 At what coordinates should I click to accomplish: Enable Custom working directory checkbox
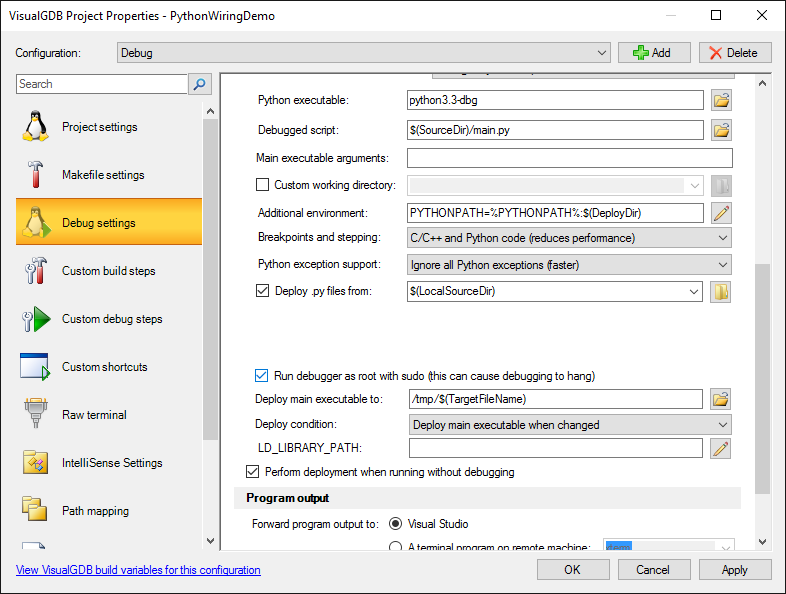(262, 185)
